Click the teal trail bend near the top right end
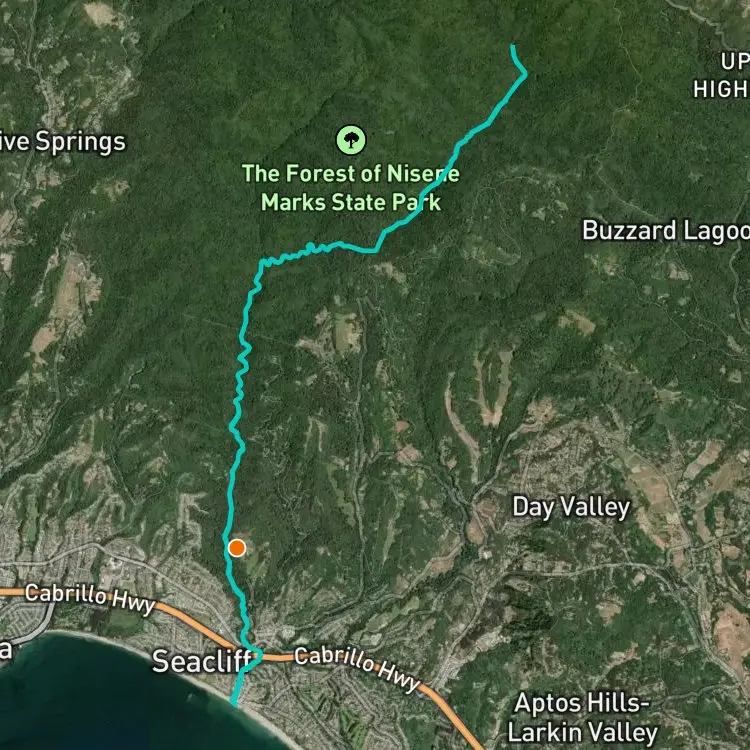Screen dimensions: 750x750 coord(525,73)
